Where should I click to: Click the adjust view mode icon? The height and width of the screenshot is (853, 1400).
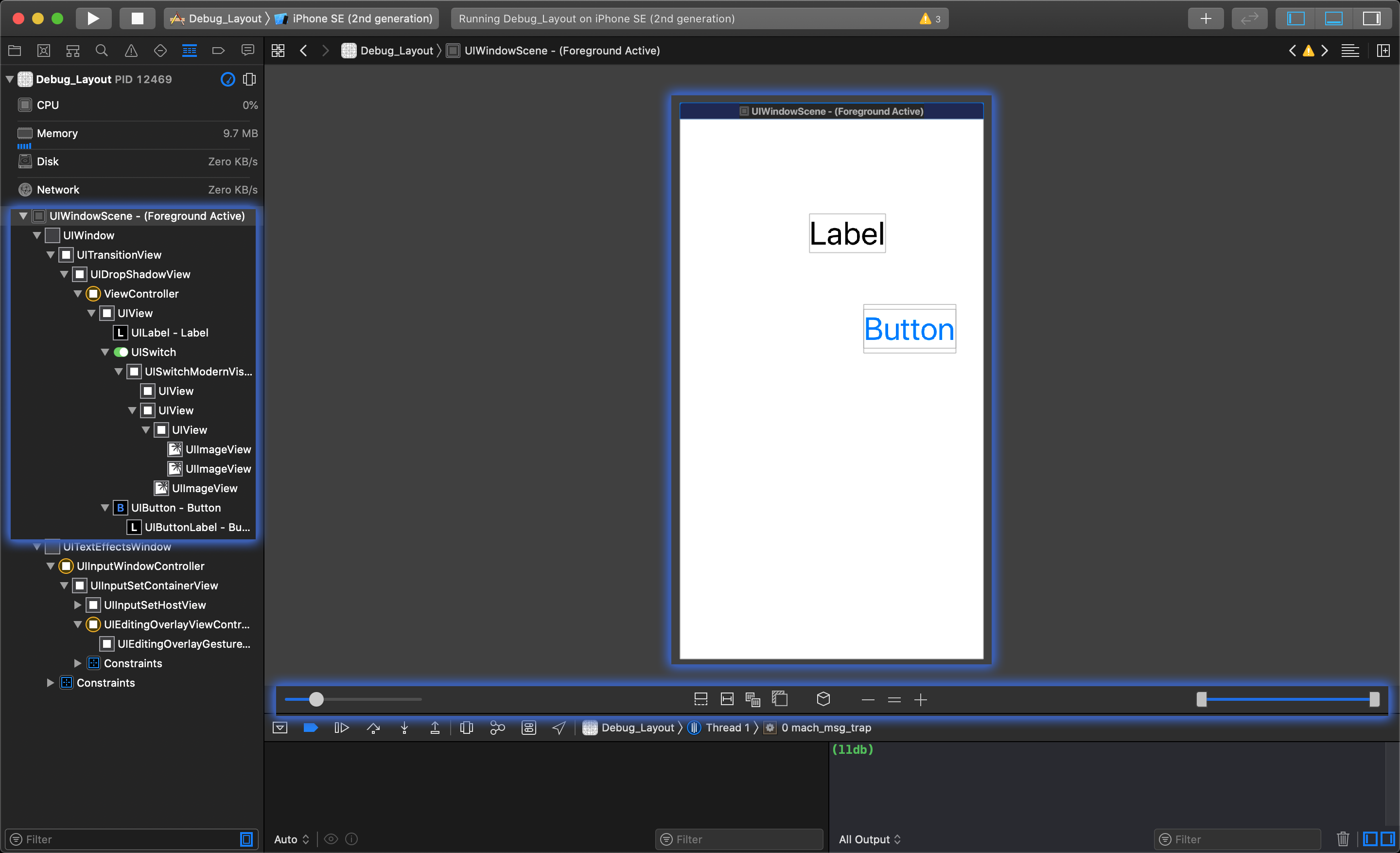coord(753,699)
